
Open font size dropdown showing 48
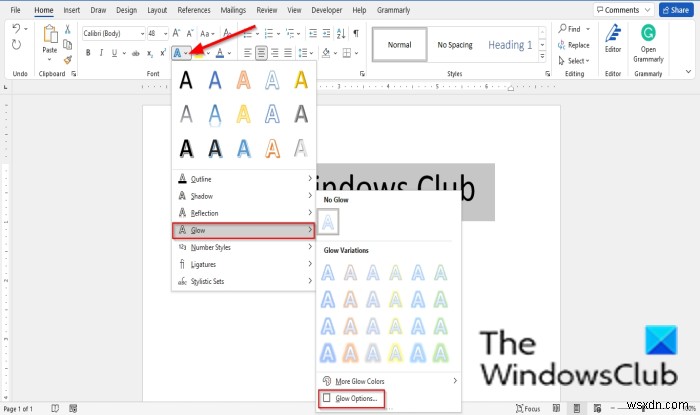(x=165, y=33)
